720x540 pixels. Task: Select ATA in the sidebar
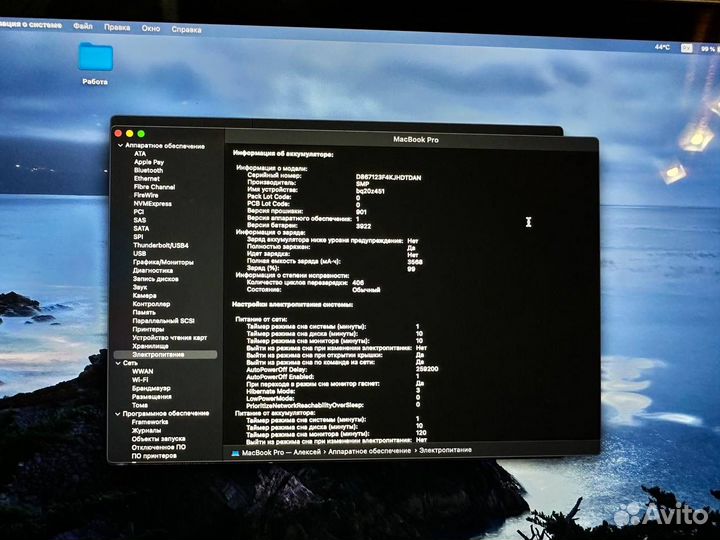(x=140, y=154)
